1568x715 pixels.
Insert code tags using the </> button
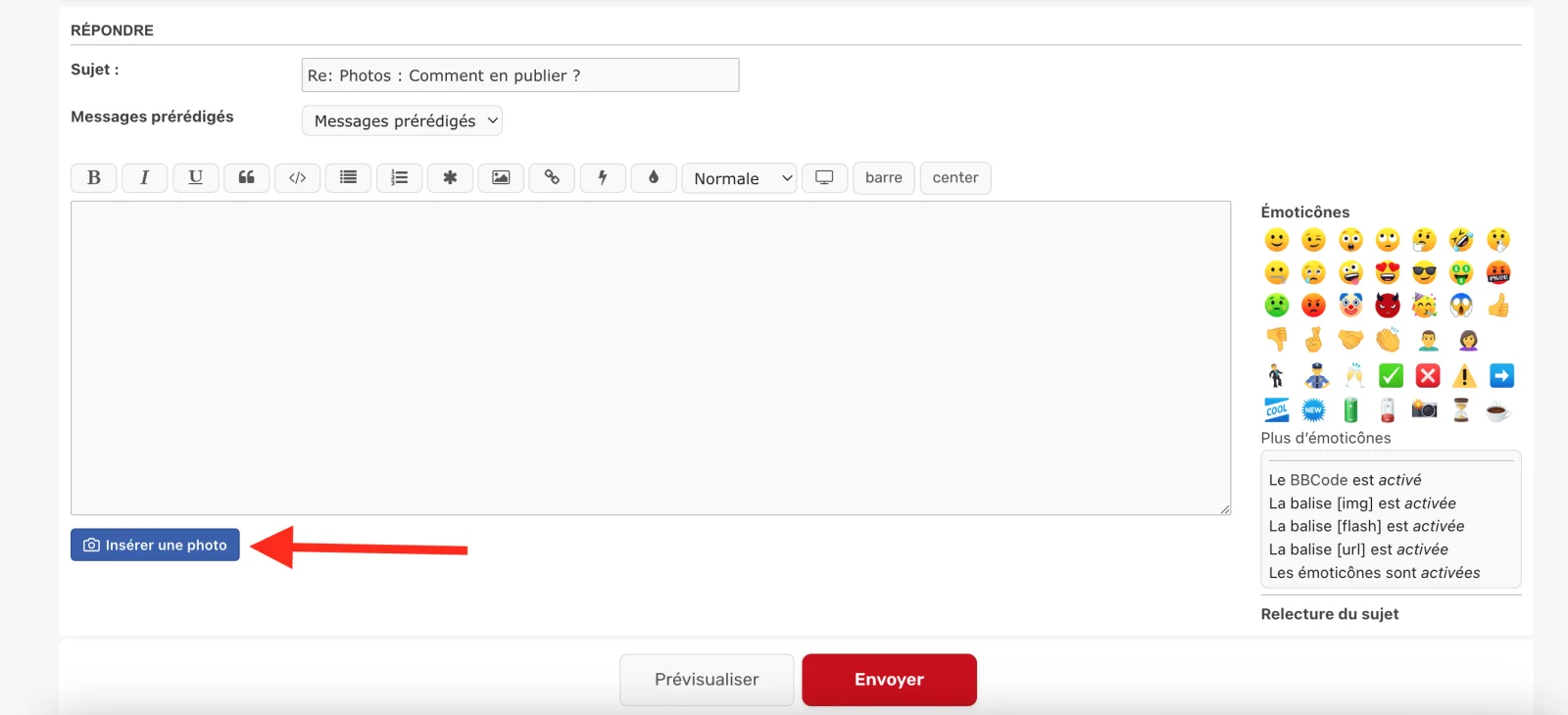pyautogui.click(x=298, y=177)
